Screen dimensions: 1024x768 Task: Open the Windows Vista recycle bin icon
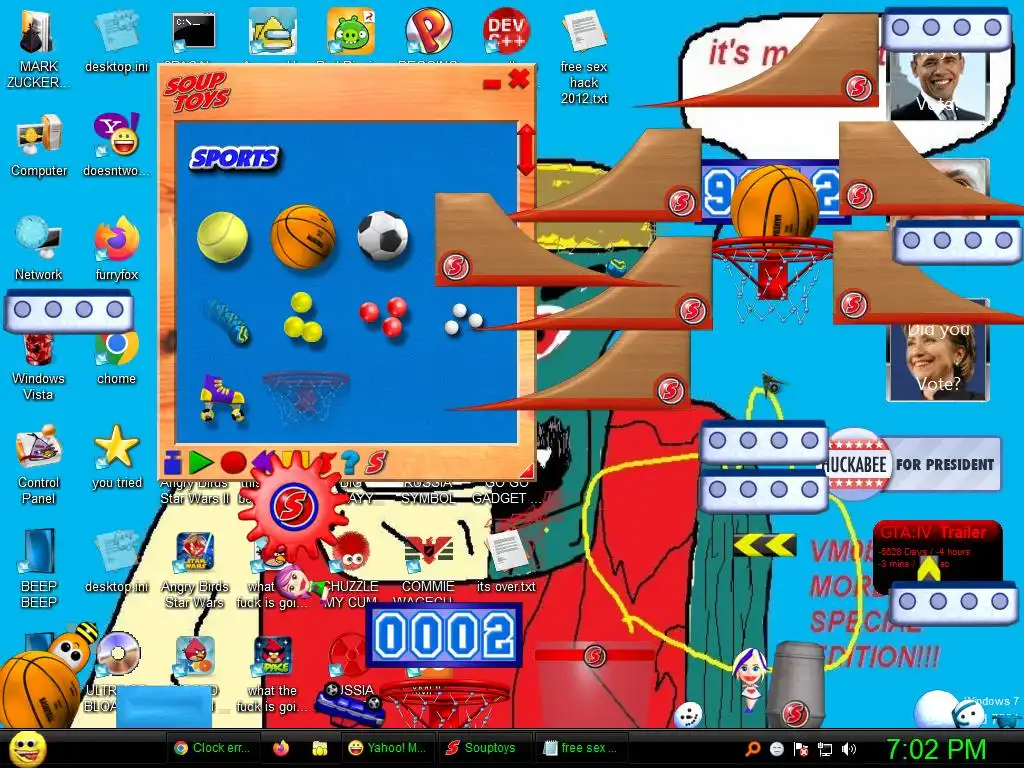38,369
